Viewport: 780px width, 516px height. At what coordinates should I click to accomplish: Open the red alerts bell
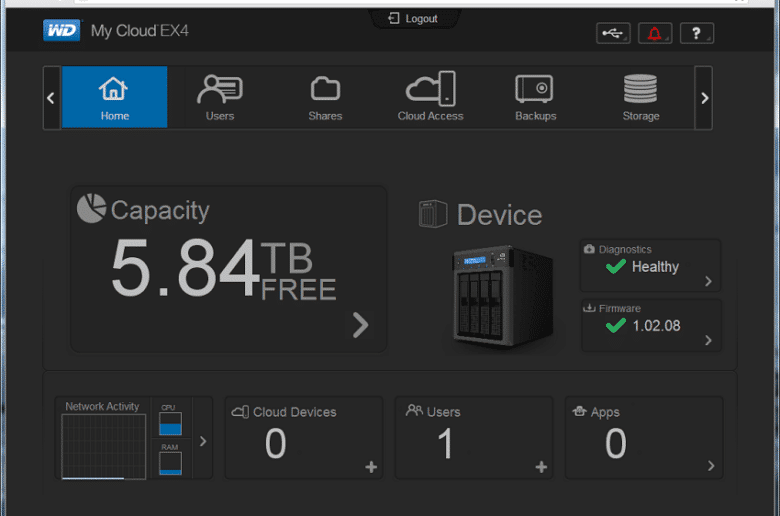(655, 33)
